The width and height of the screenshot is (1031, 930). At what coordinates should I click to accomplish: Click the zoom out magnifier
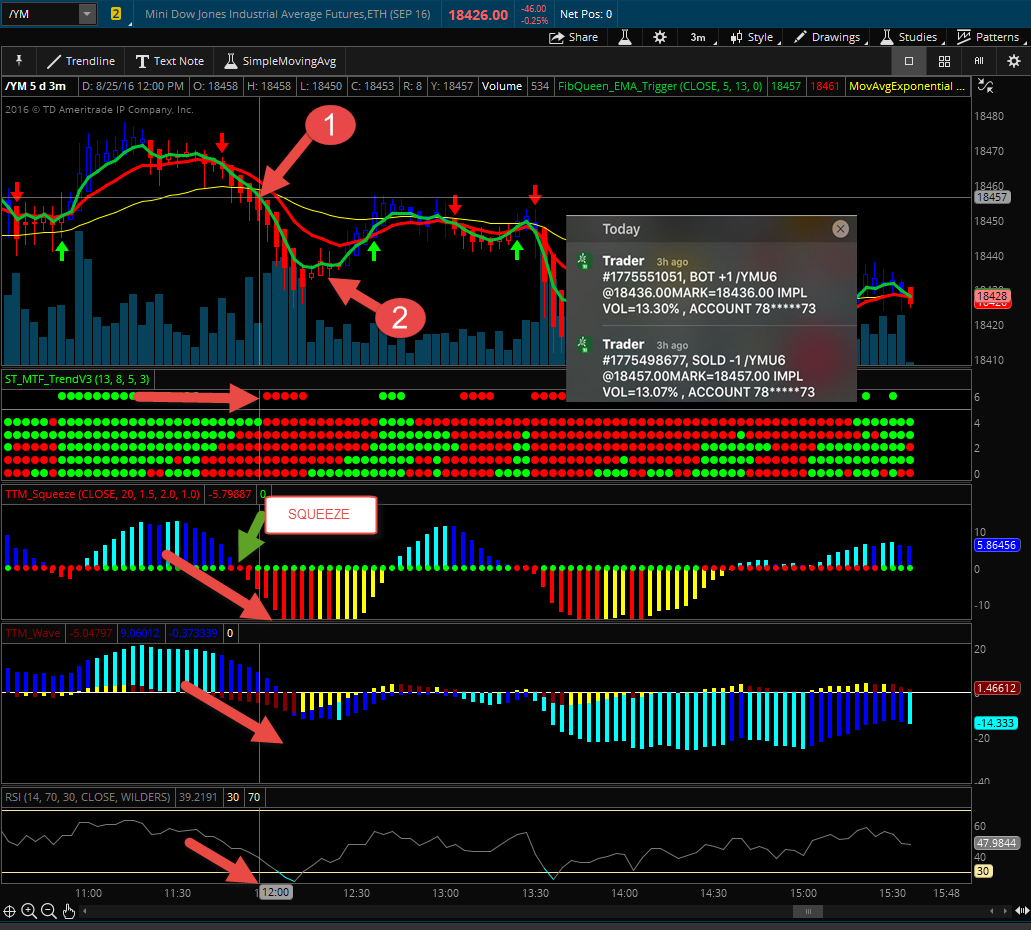[x=49, y=912]
